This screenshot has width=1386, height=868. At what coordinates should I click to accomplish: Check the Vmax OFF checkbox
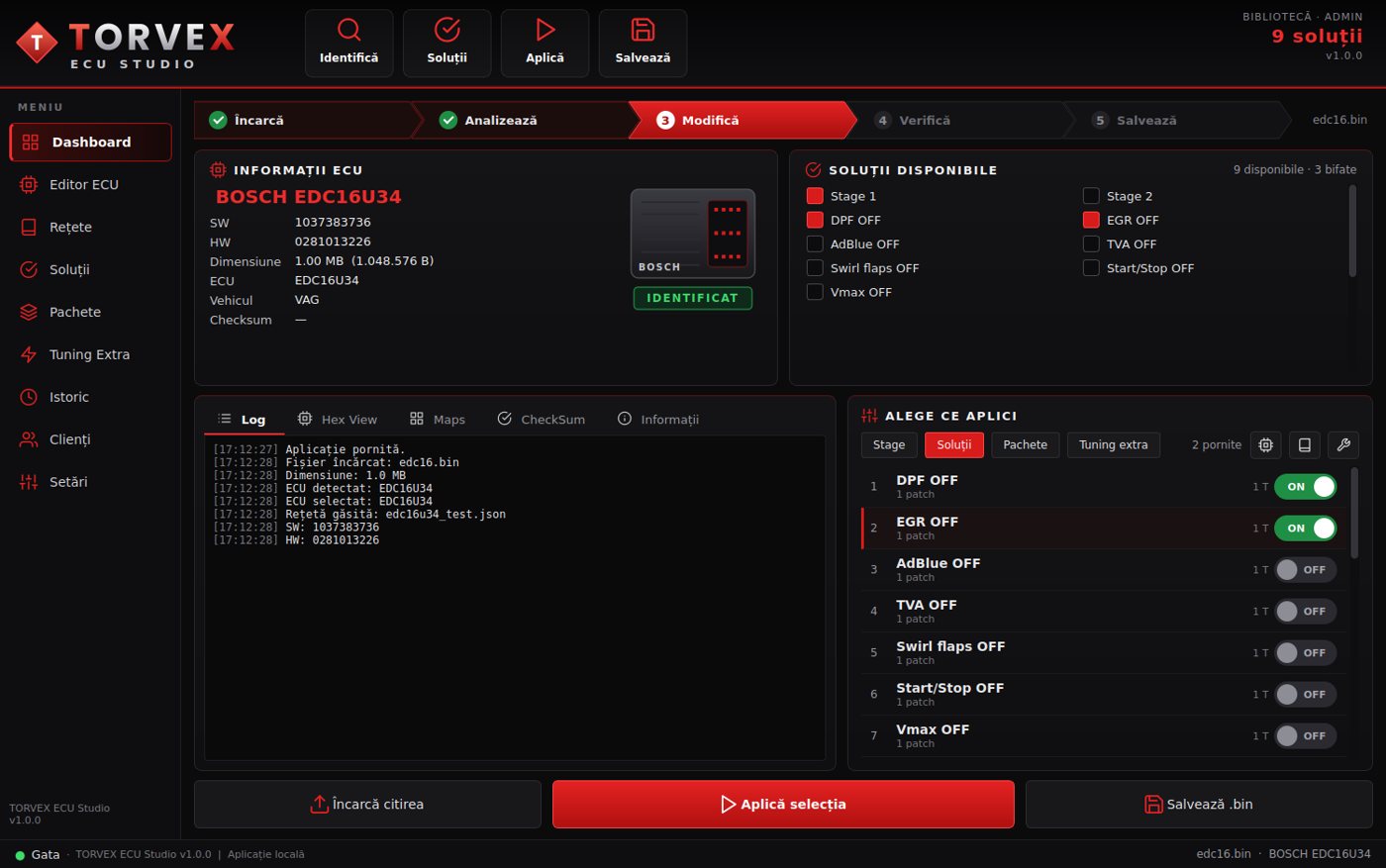tap(815, 292)
